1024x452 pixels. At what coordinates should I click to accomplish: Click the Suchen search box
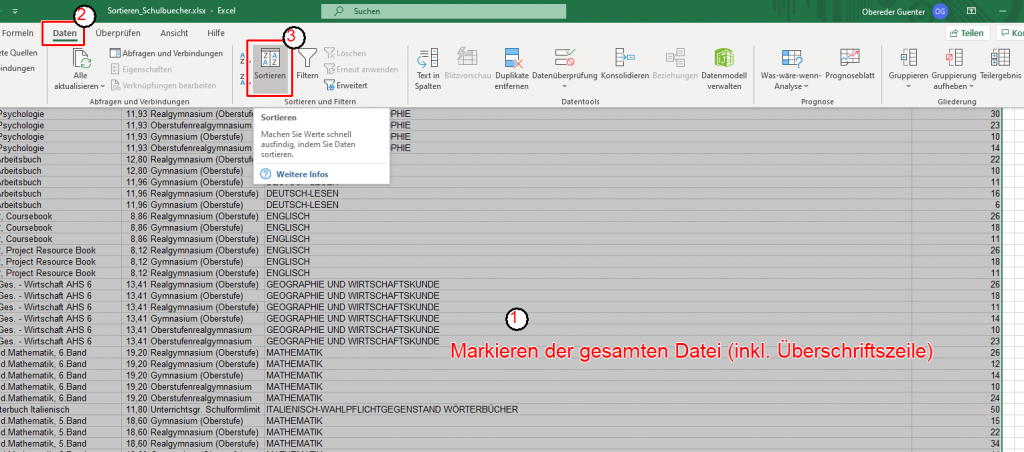(x=444, y=12)
